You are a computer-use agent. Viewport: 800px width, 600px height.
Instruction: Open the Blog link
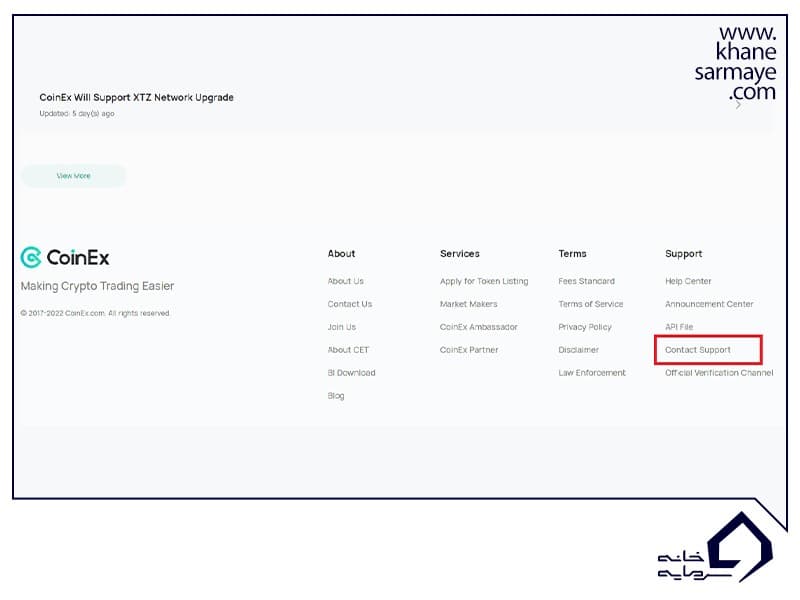(x=336, y=396)
